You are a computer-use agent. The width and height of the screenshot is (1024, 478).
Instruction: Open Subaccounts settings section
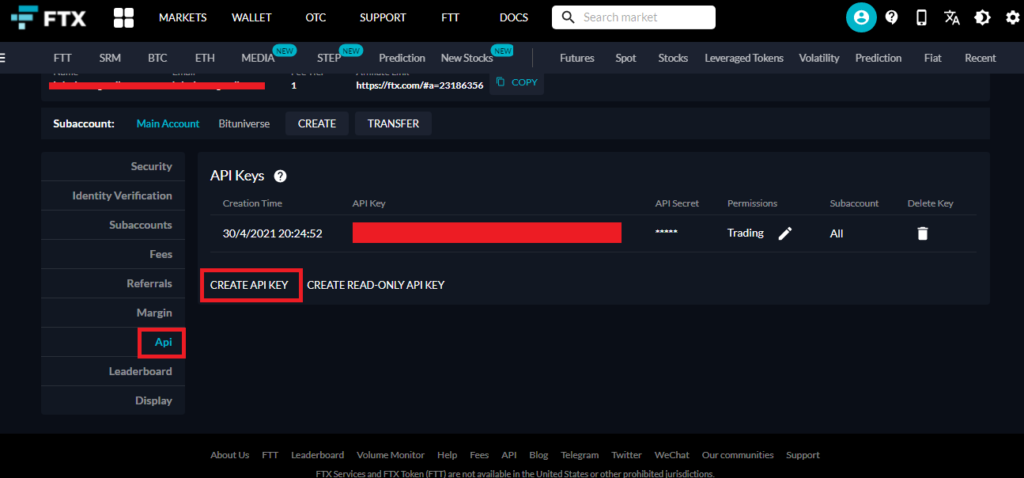coord(113,225)
